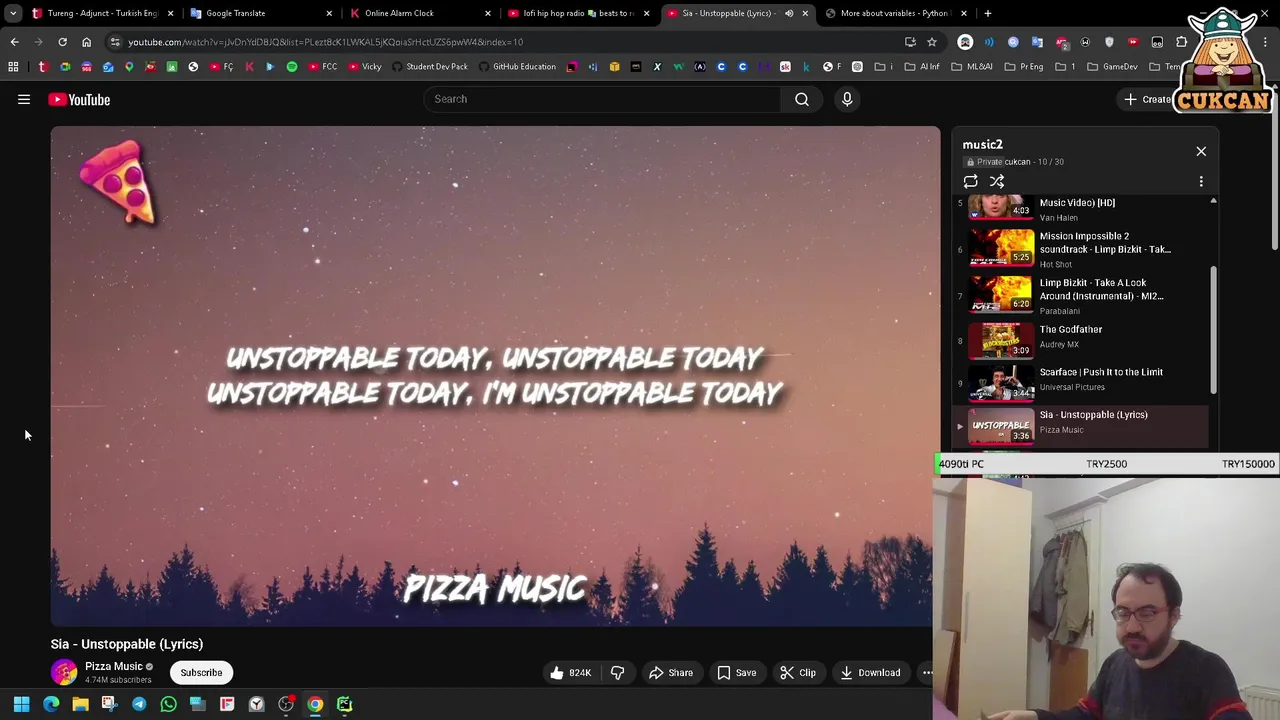Like the Sia Unstoppable video
Image resolution: width=1280 pixels, height=720 pixels.
click(x=570, y=673)
